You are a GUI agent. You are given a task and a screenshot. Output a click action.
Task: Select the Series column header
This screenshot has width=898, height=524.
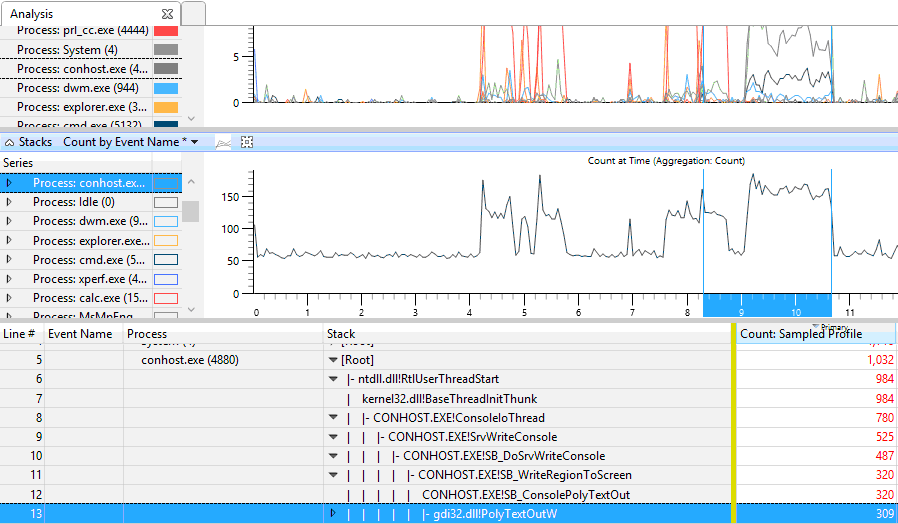point(18,163)
